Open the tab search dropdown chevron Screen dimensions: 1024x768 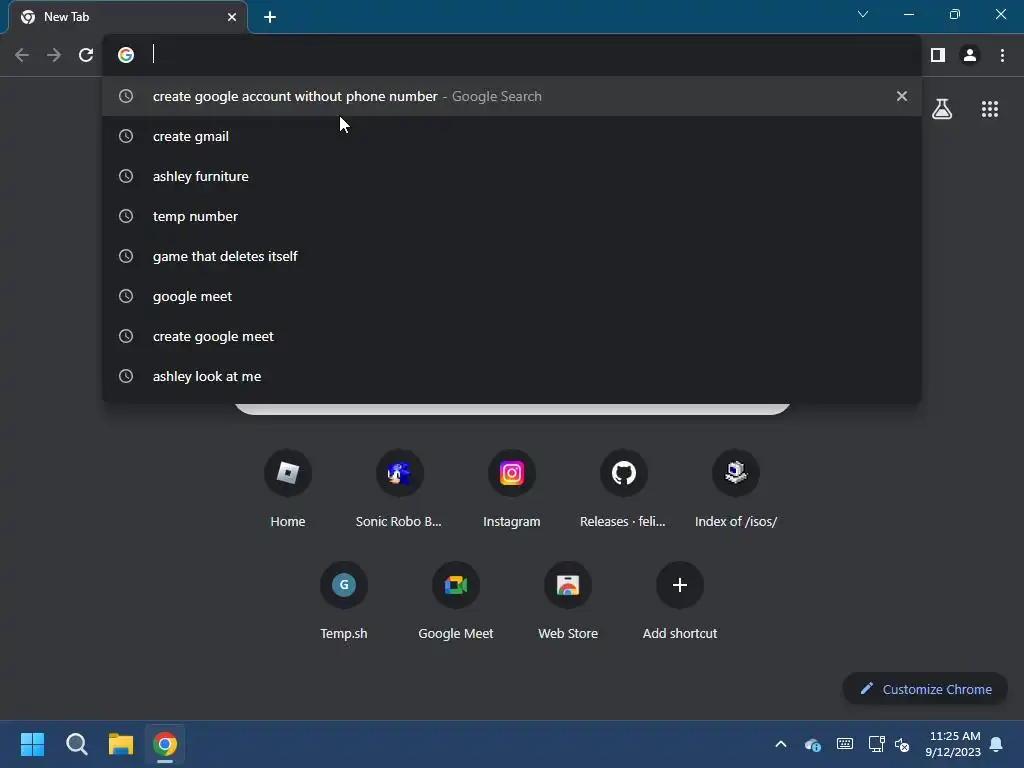tap(863, 14)
